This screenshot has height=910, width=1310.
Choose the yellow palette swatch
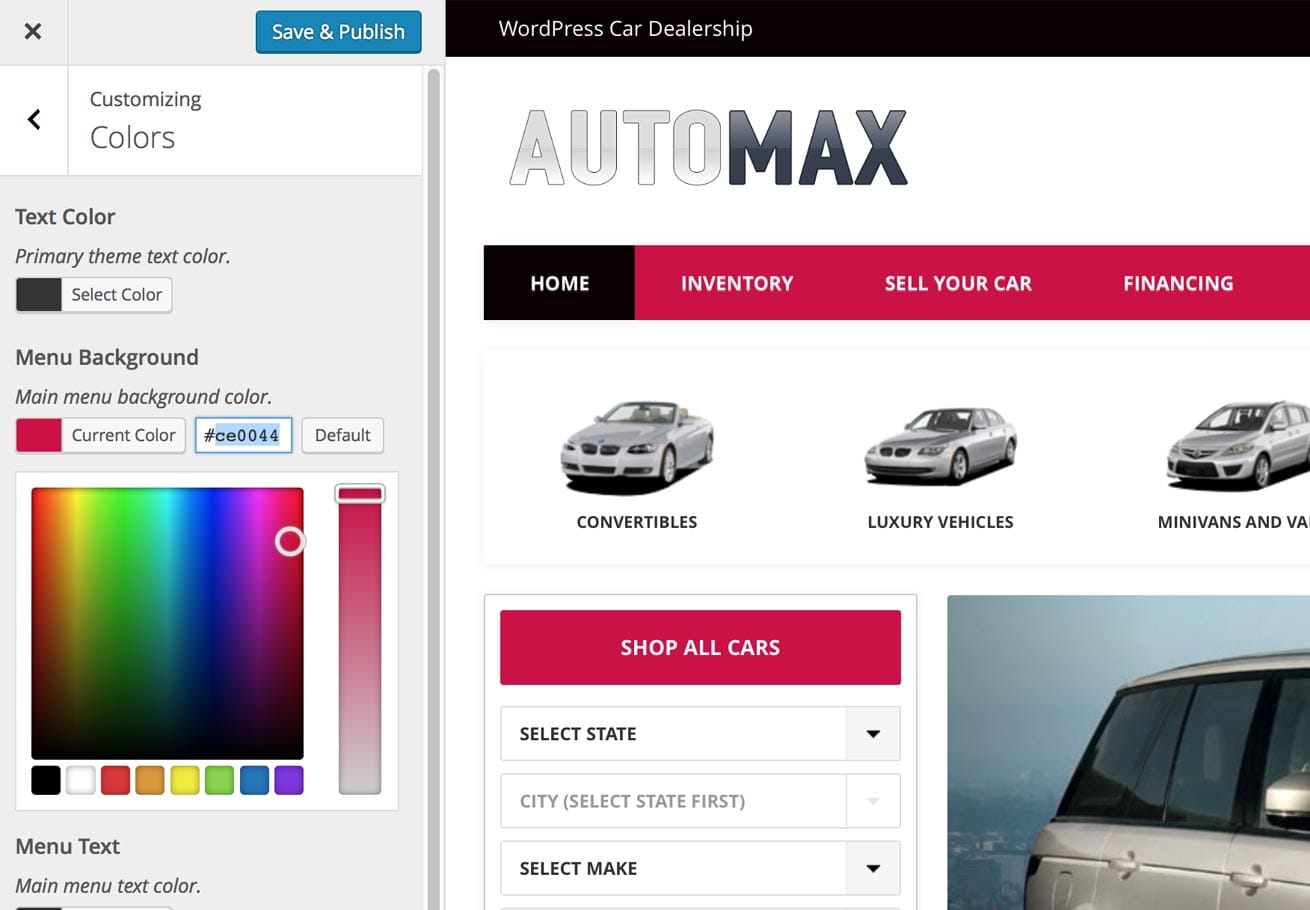tap(185, 780)
